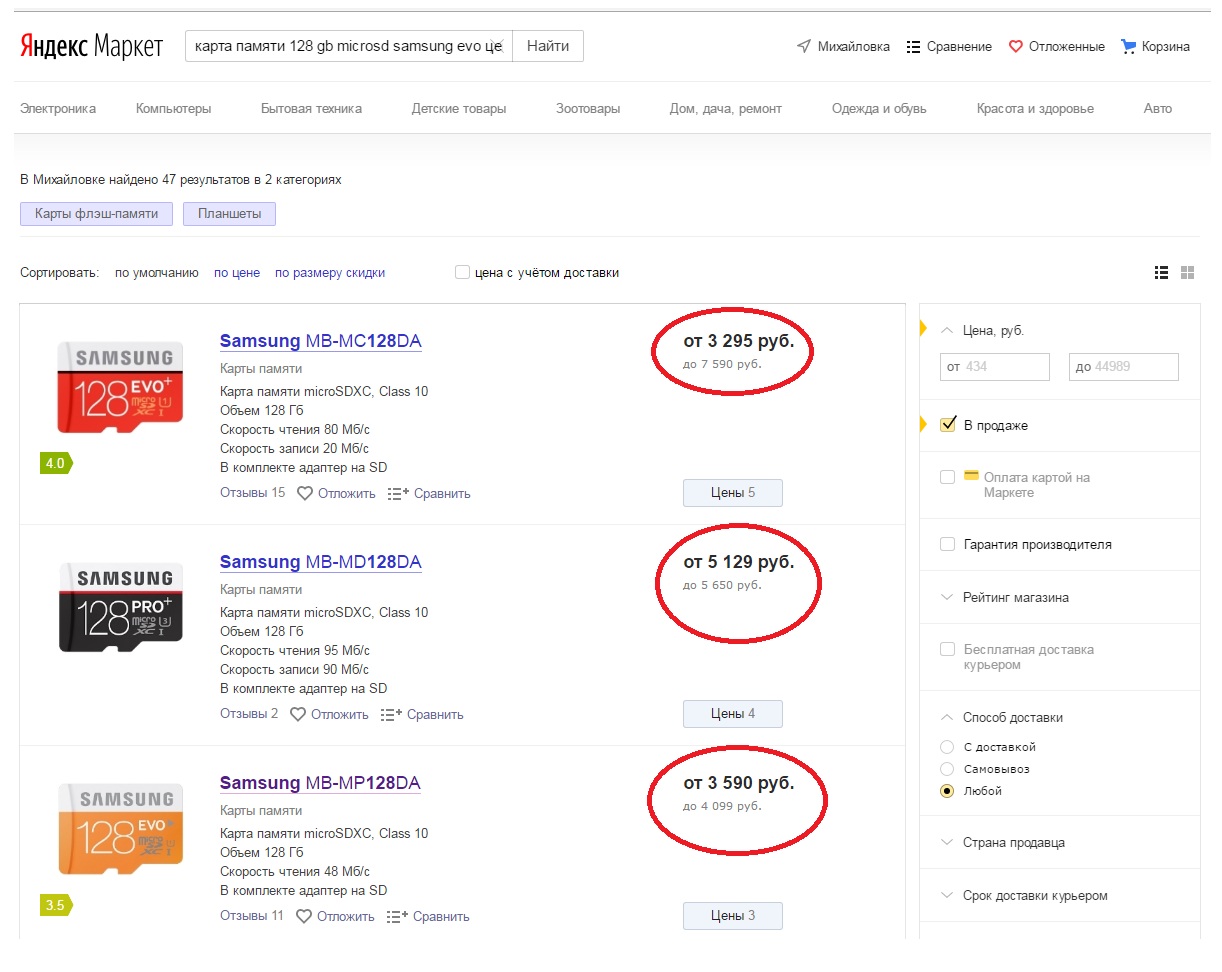This screenshot has height=972, width=1222.
Task: Open Цены 5 offers for MB-MC128DA
Action: click(732, 493)
